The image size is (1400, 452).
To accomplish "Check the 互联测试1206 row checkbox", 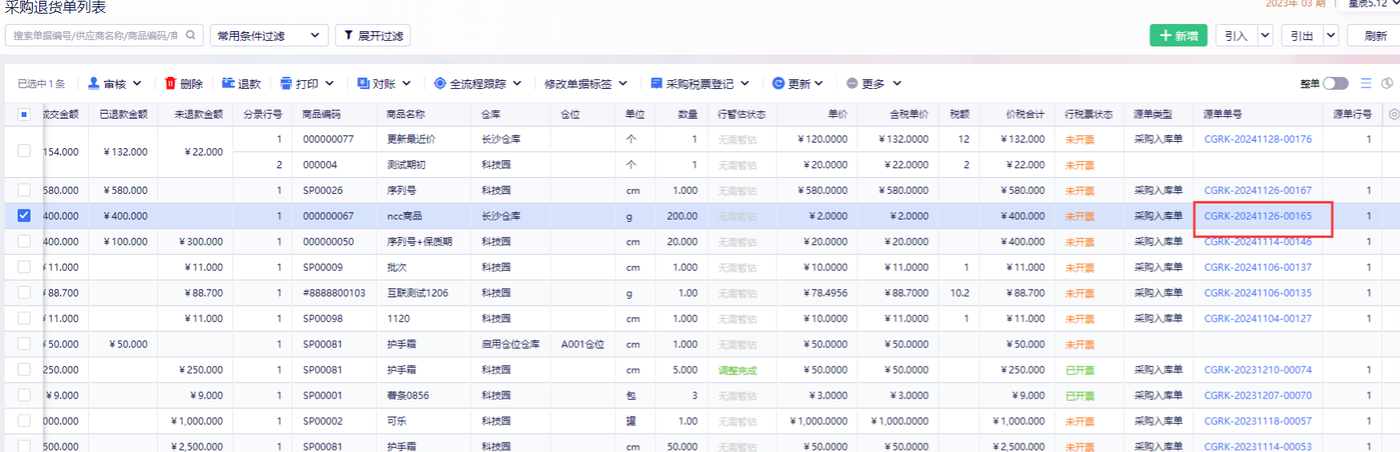I will tap(24, 293).
